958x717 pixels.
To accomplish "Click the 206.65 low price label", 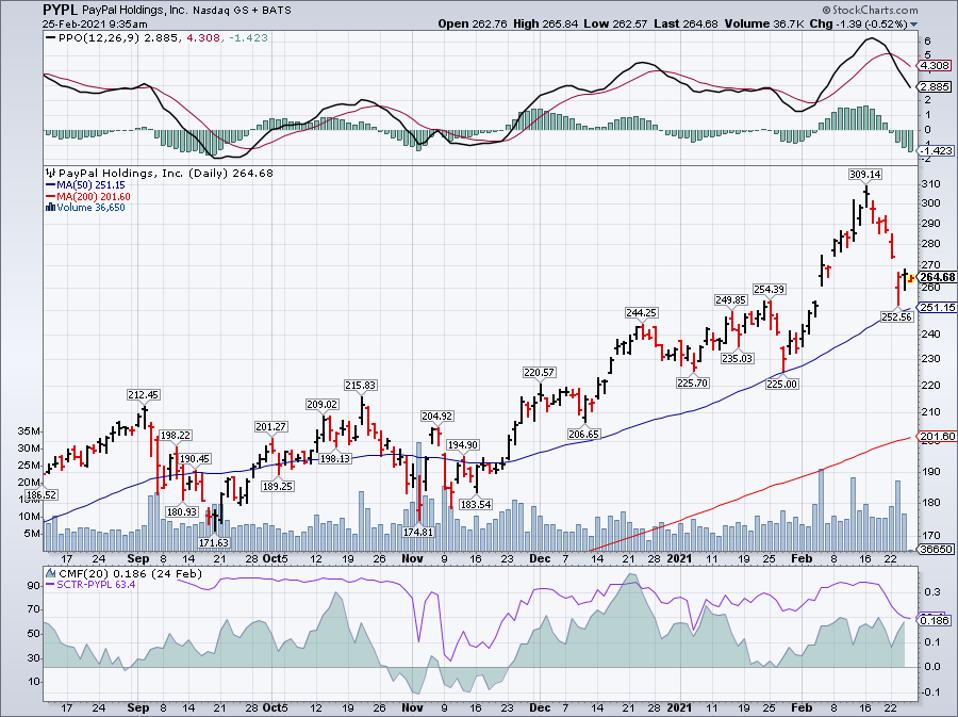I will (583, 434).
